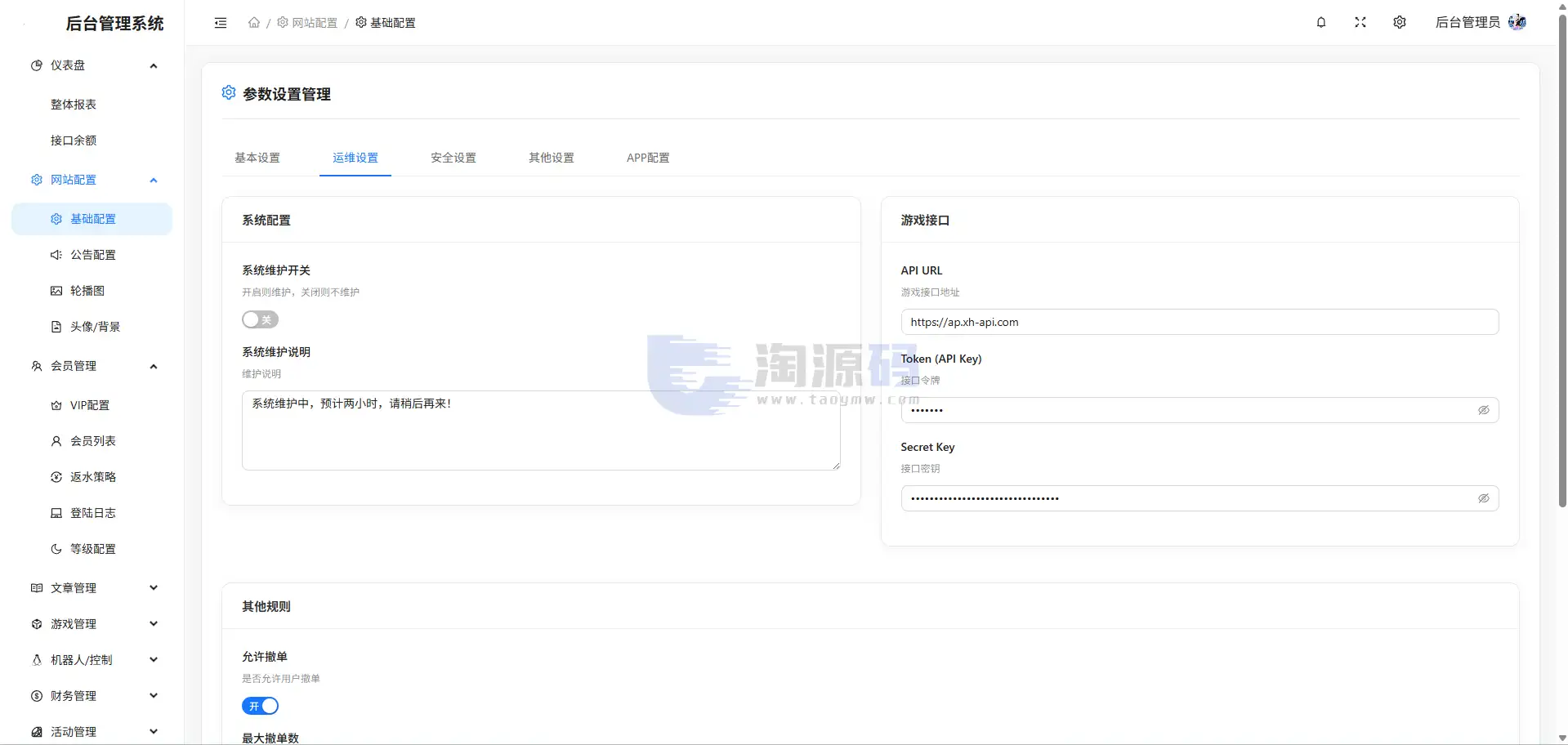Select 基础配置 in the sidebar
The width and height of the screenshot is (1568, 745).
(92, 219)
